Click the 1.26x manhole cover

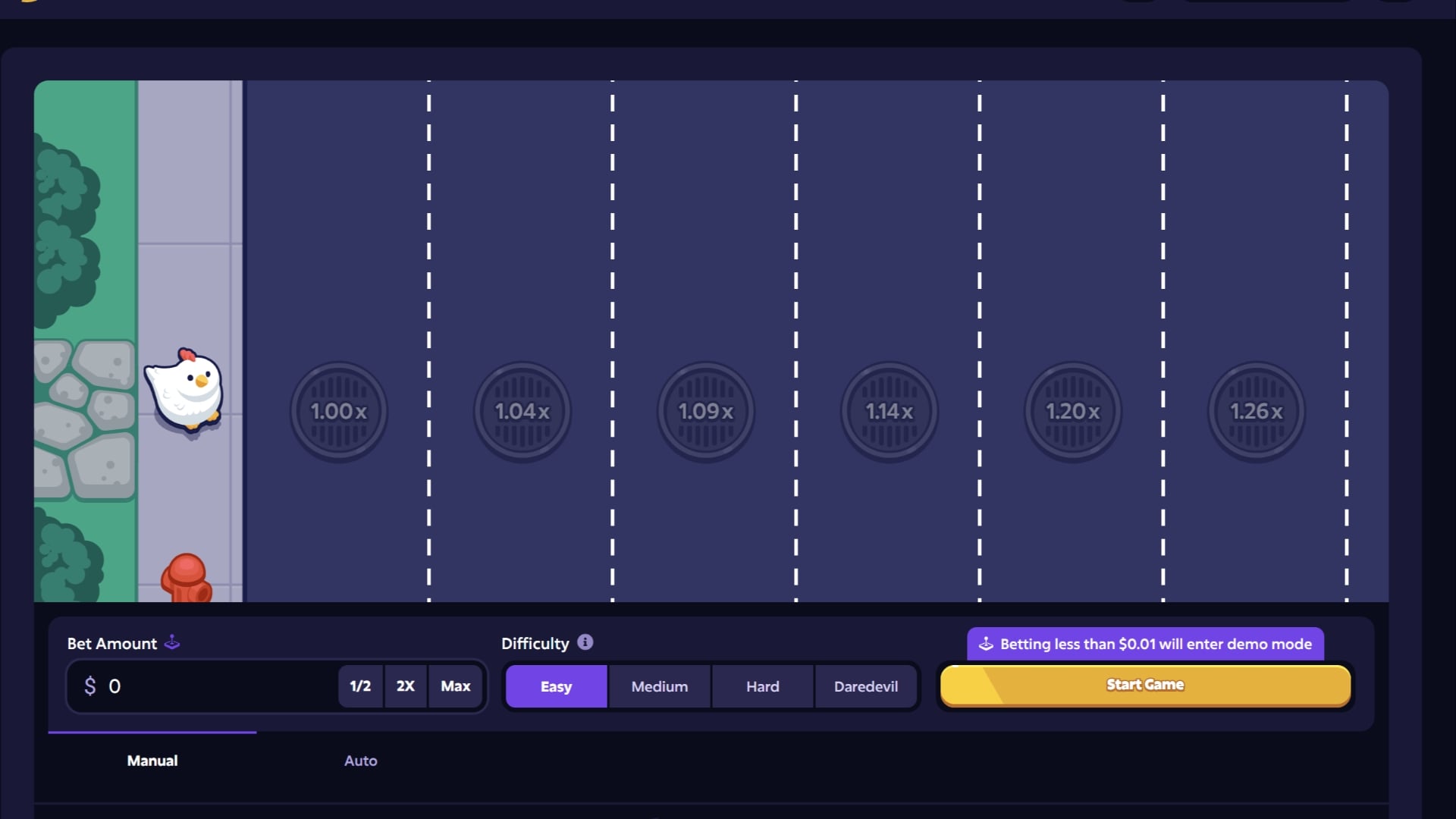click(x=1257, y=412)
